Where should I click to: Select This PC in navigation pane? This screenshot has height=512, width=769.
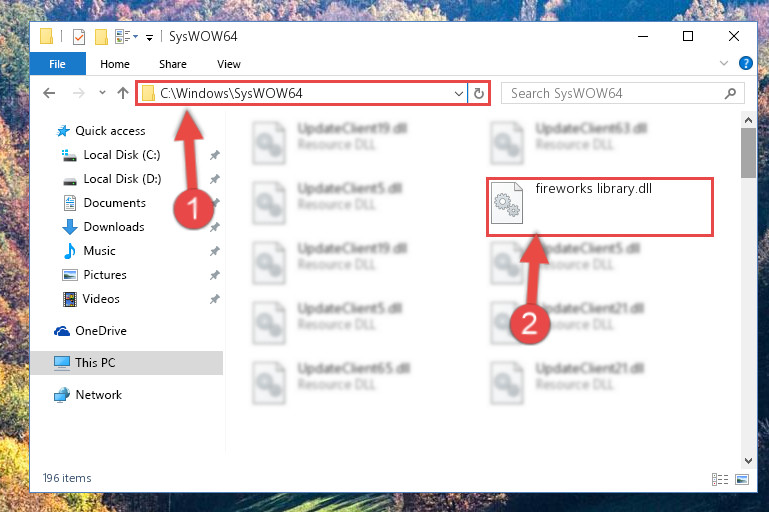tap(127, 363)
